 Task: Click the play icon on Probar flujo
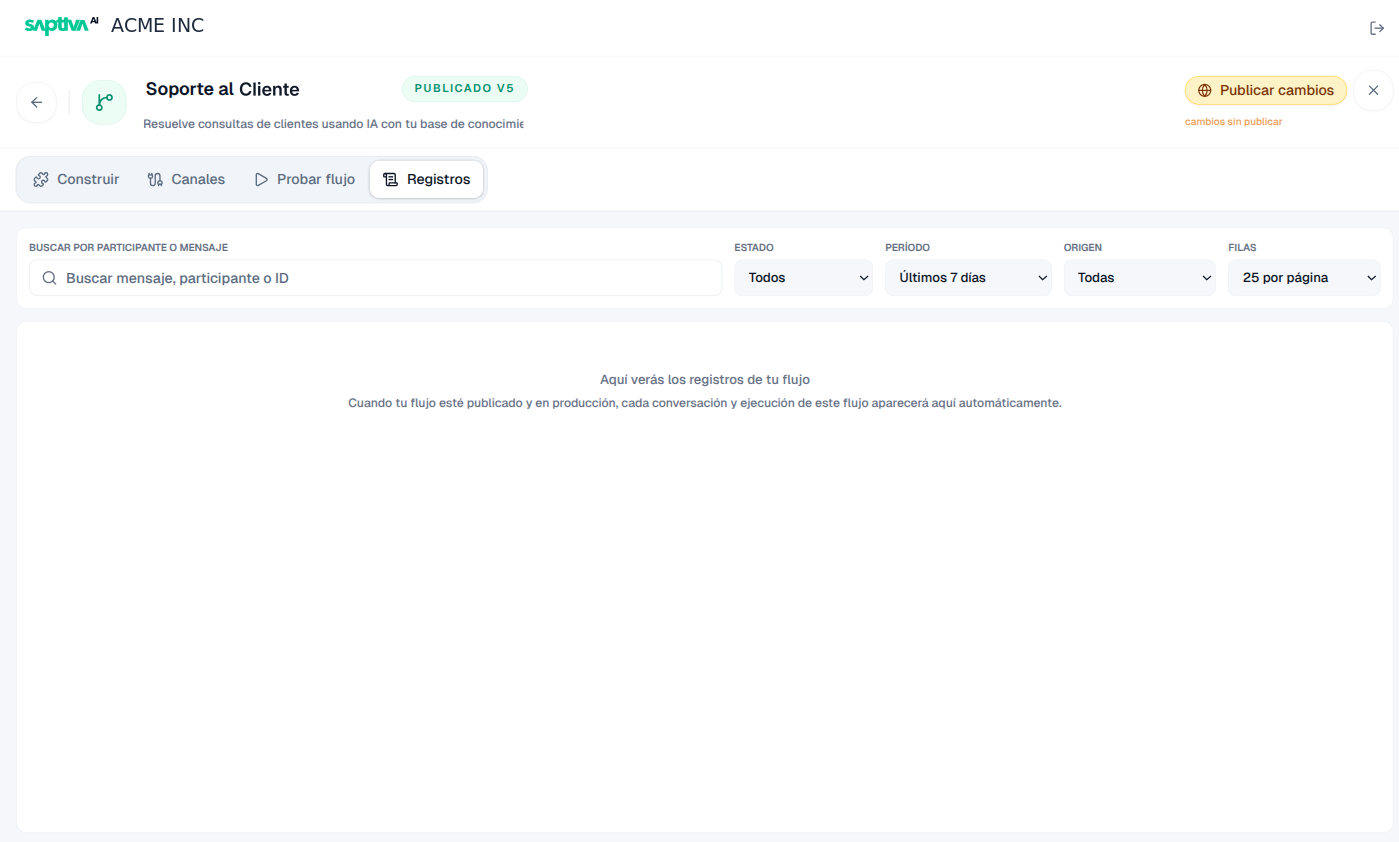pos(261,180)
